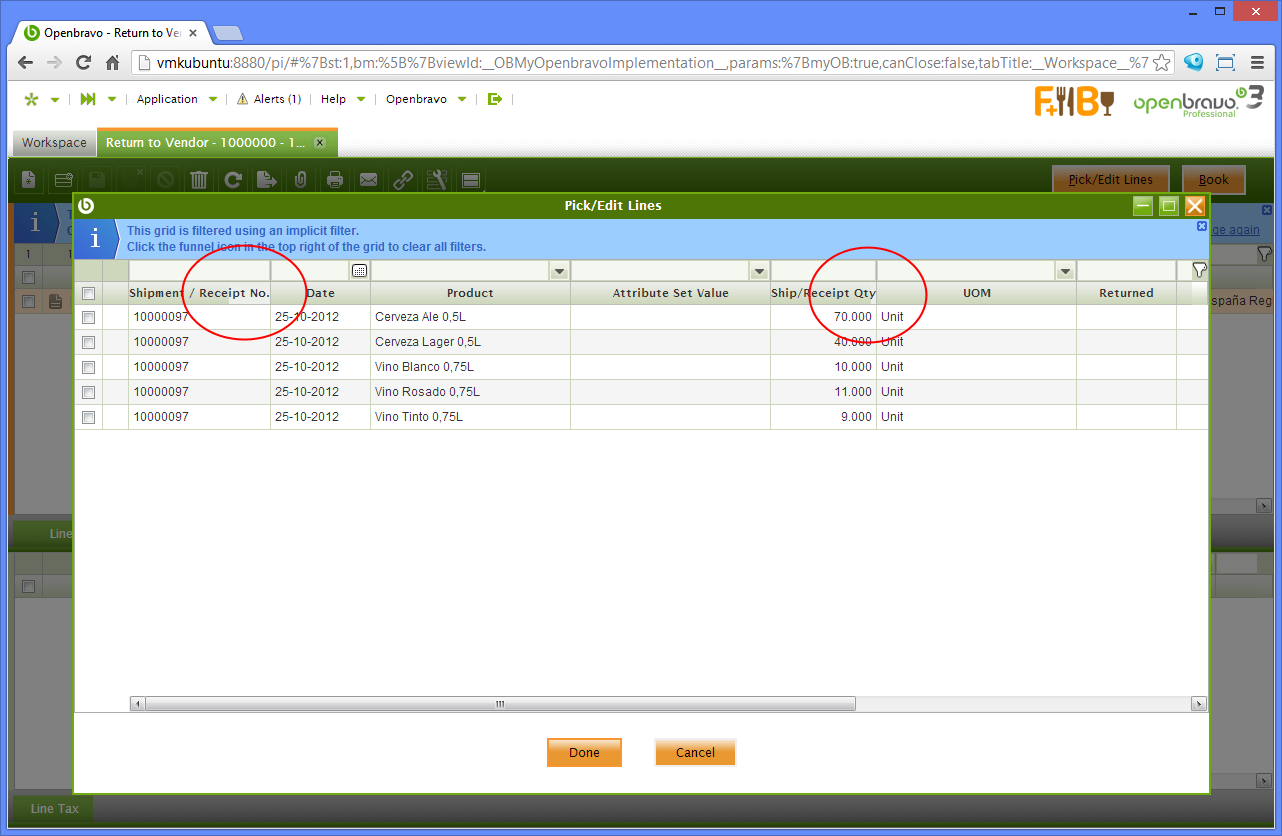Reload page with browser refresh button
This screenshot has height=836, width=1282.
pyautogui.click(x=84, y=62)
